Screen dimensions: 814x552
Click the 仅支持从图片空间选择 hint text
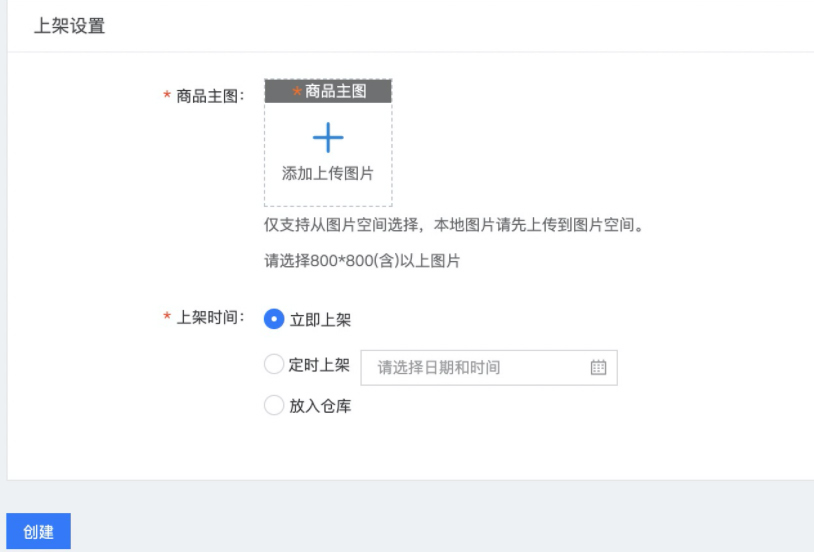click(x=341, y=225)
